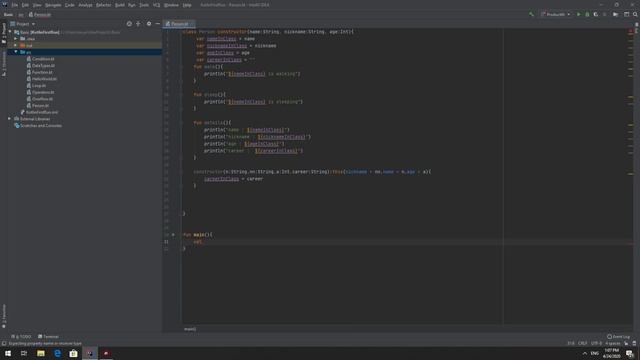Toggle the Project side tool window tab
The height and width of the screenshot is (360, 640).
tap(4, 33)
